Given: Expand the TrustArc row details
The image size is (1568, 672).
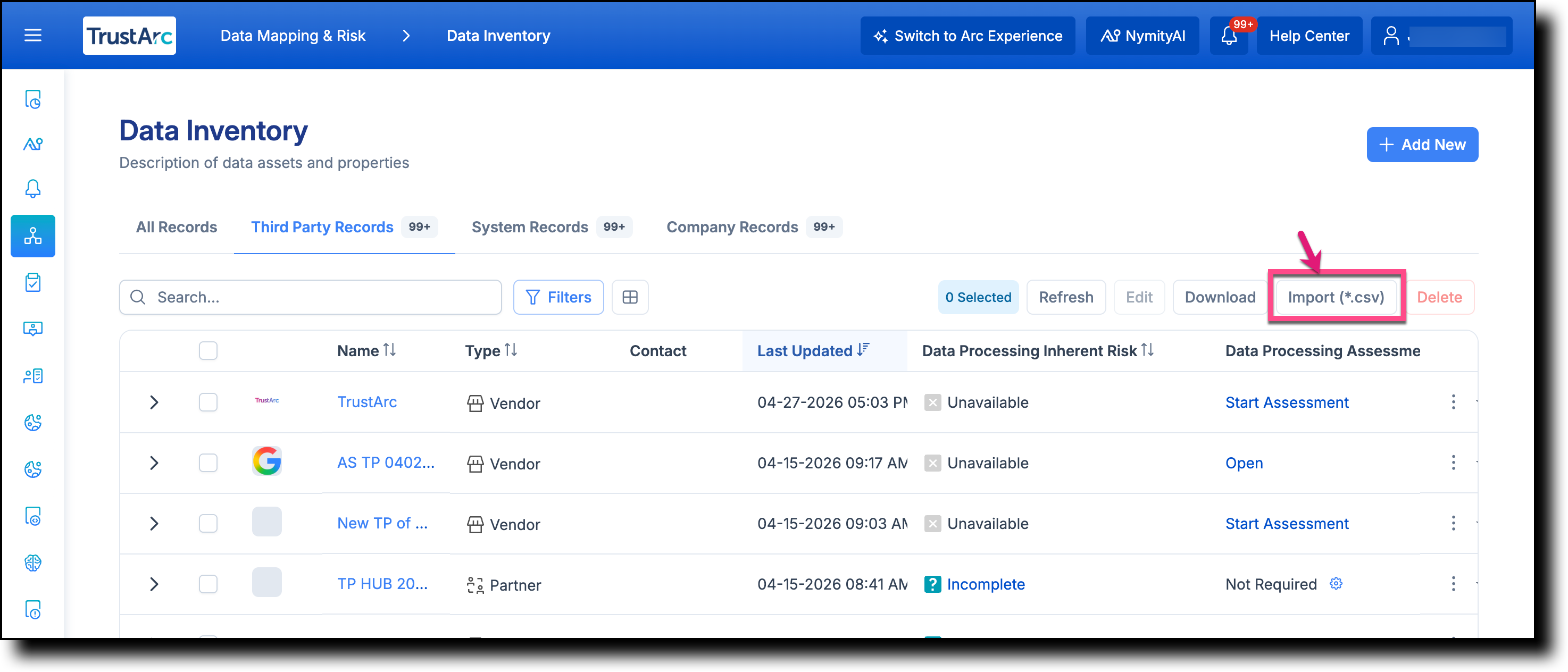Looking at the screenshot, I should (x=154, y=402).
